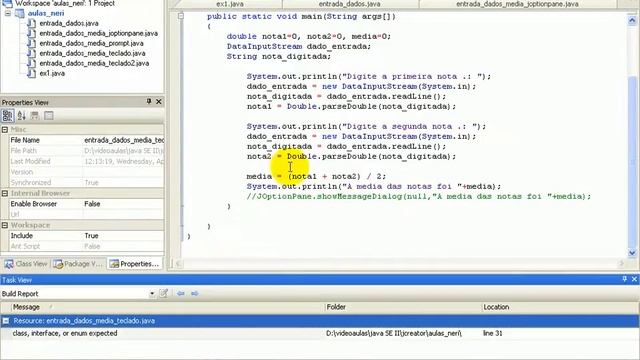Click the 'line 31' location cell

(493, 333)
